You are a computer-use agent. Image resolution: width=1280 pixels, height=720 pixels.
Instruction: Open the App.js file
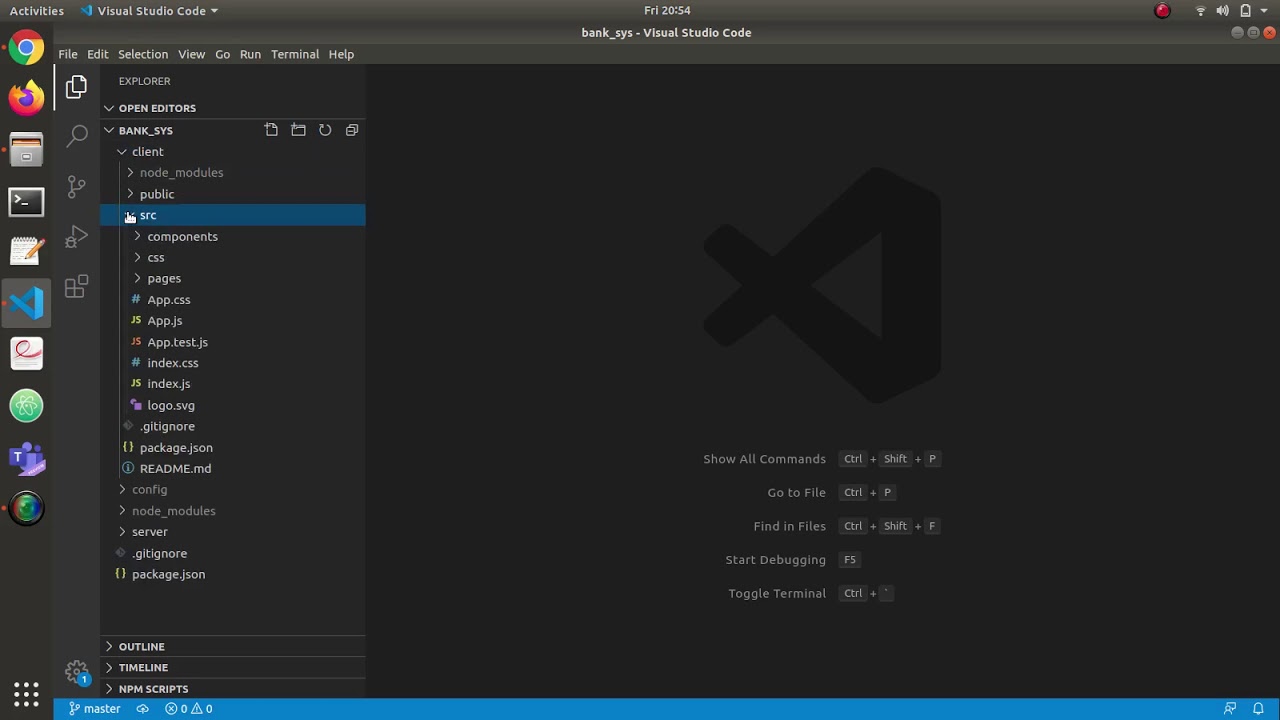(x=233, y=321)
